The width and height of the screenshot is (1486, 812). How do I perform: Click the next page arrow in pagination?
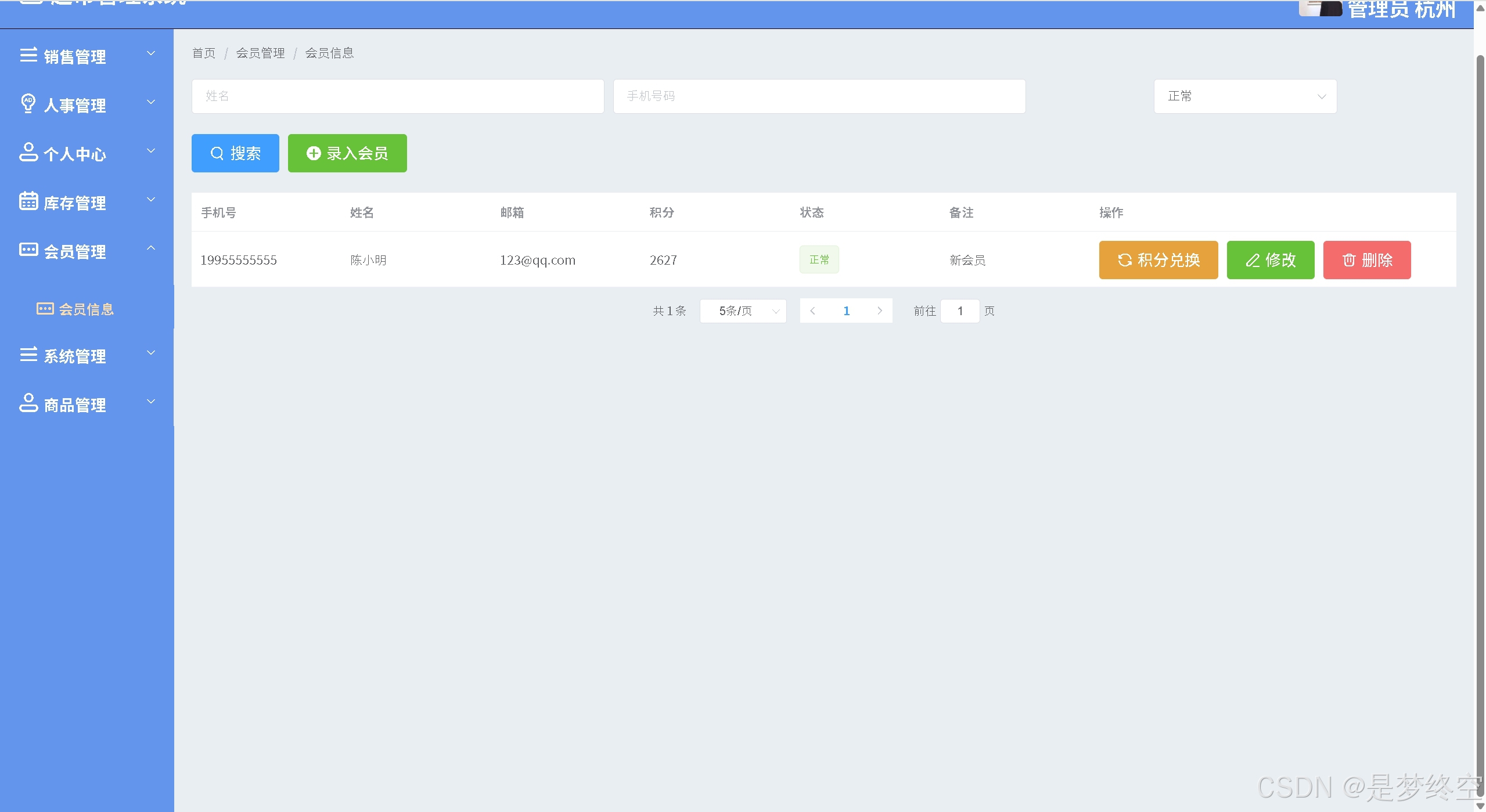pyautogui.click(x=880, y=311)
